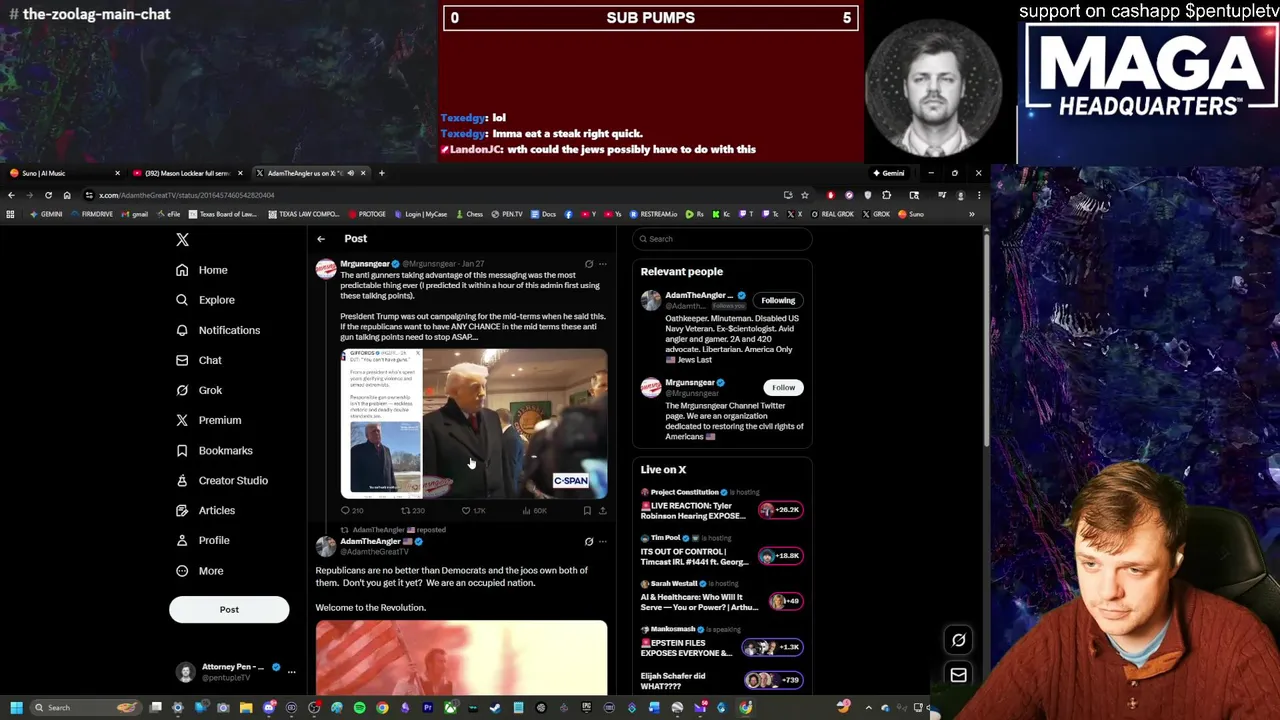Viewport: 1280px width, 720px height.
Task: Open the Windows Start menu
Action: (16, 708)
